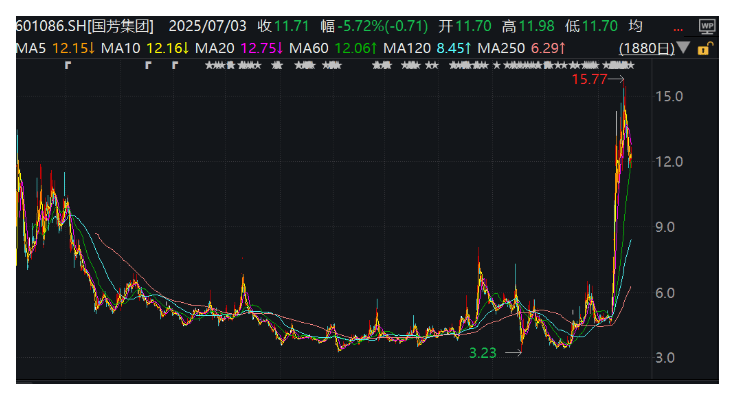This screenshot has width=730, height=395.
Task: Click the 15.77 peak price annotation
Action: [x=589, y=79]
